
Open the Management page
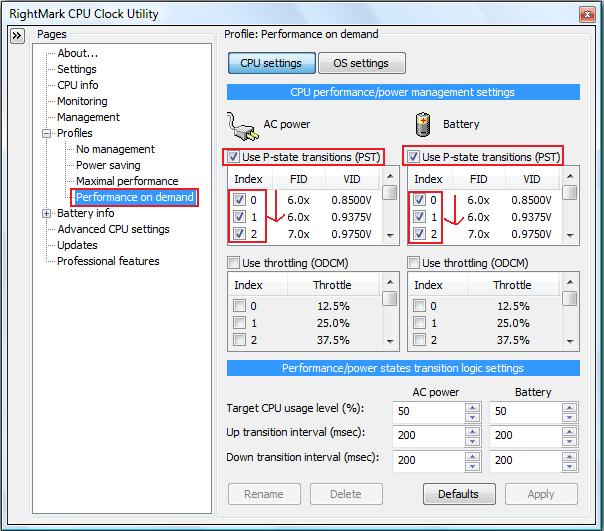[x=89, y=117]
